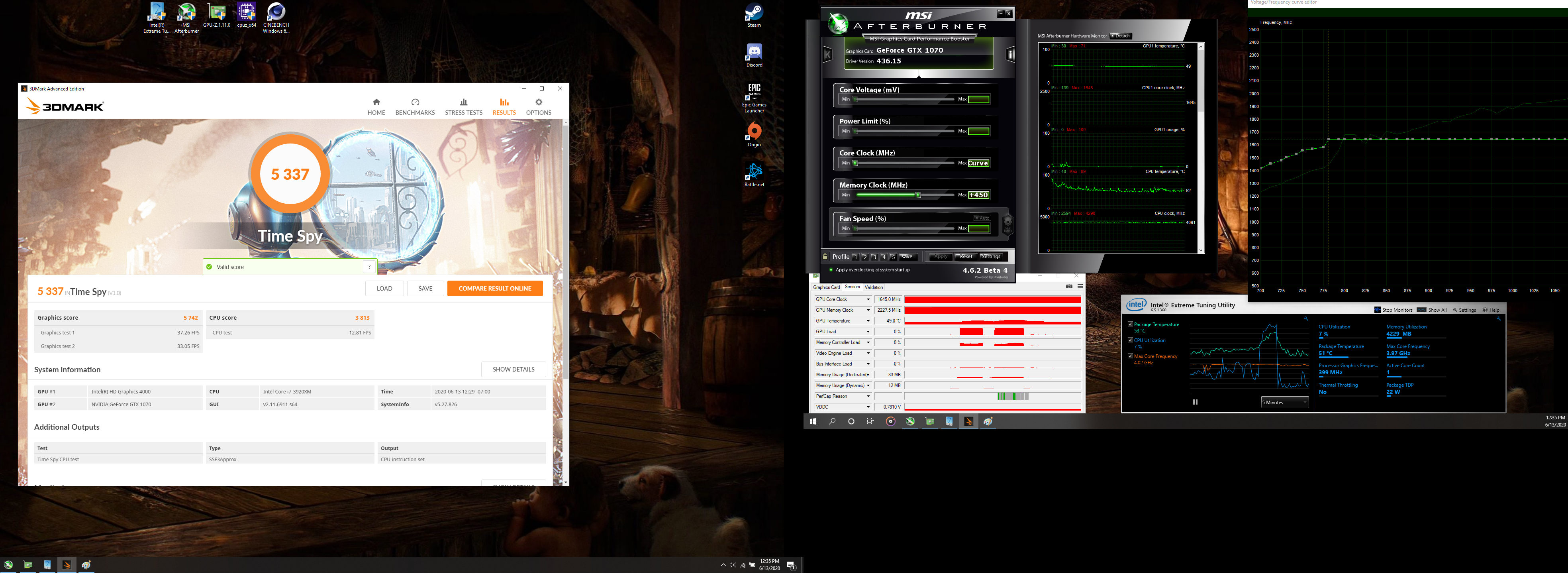
Task: Click Windows Start button on second taskbar
Action: click(x=813, y=421)
